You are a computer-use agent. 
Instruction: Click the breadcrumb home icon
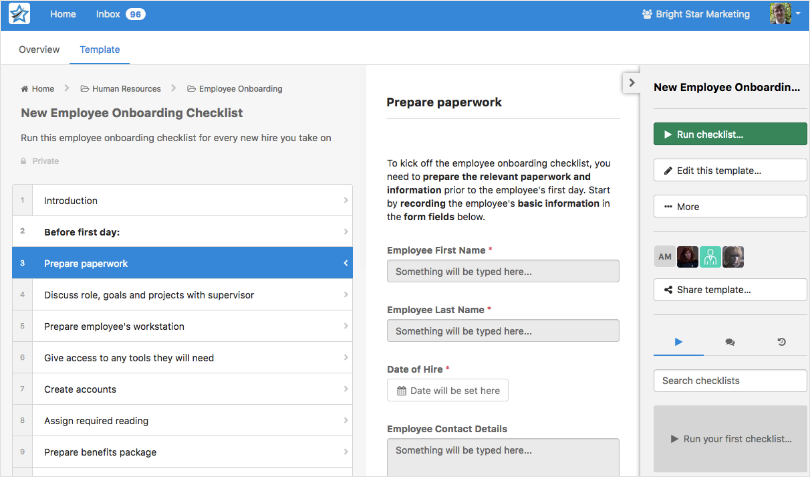point(24,89)
